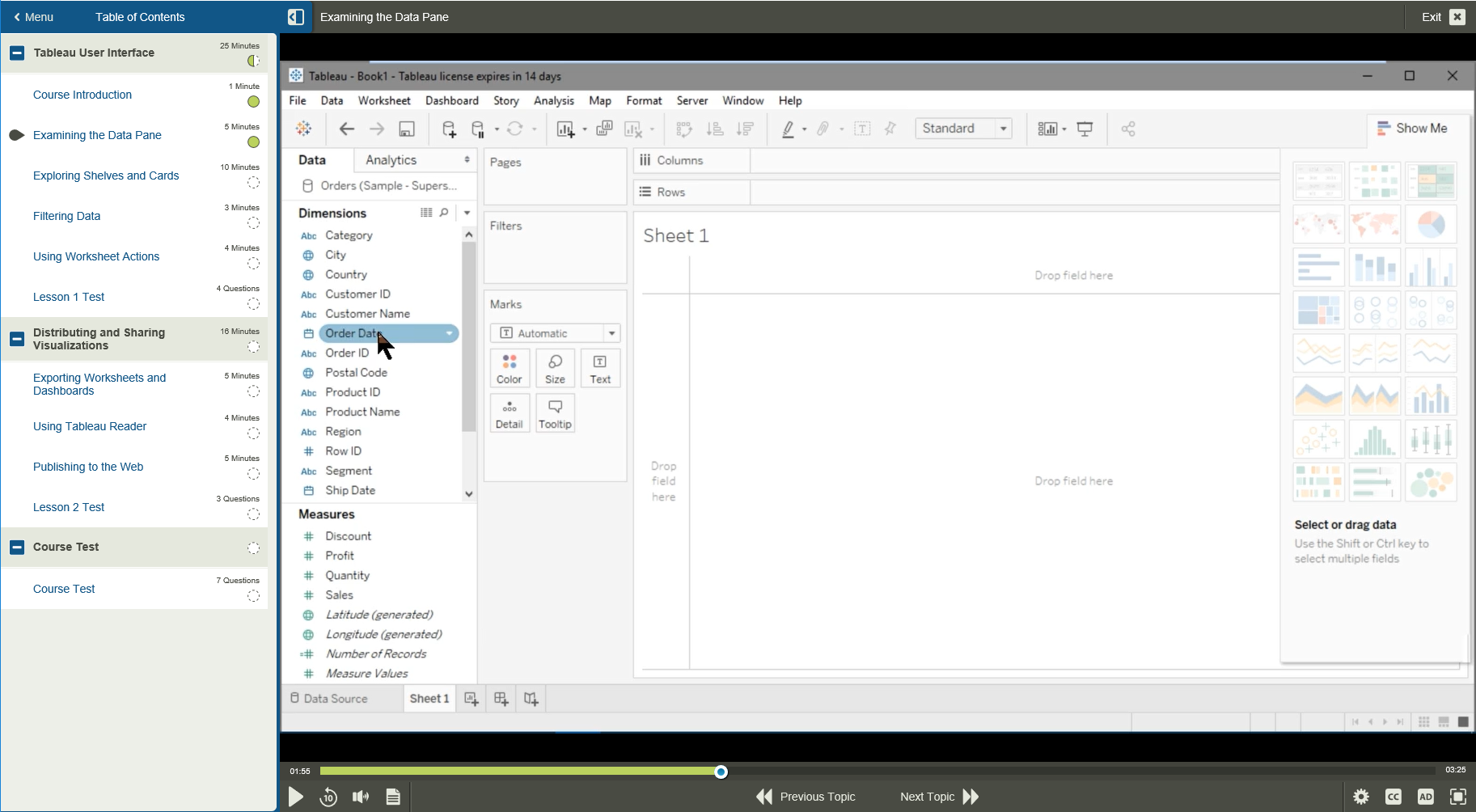Click the pie chart thumbnail in Show Me
1476x812 pixels.
click(1431, 224)
